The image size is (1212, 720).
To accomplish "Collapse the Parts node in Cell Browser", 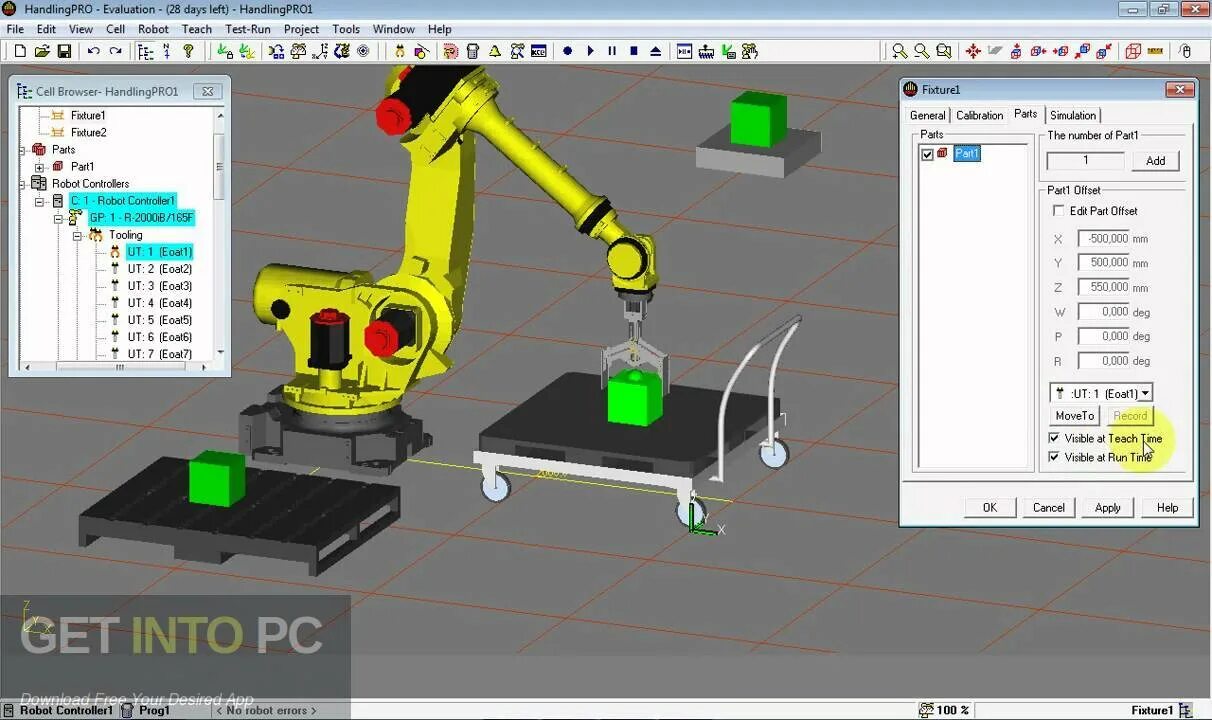I will [x=23, y=150].
